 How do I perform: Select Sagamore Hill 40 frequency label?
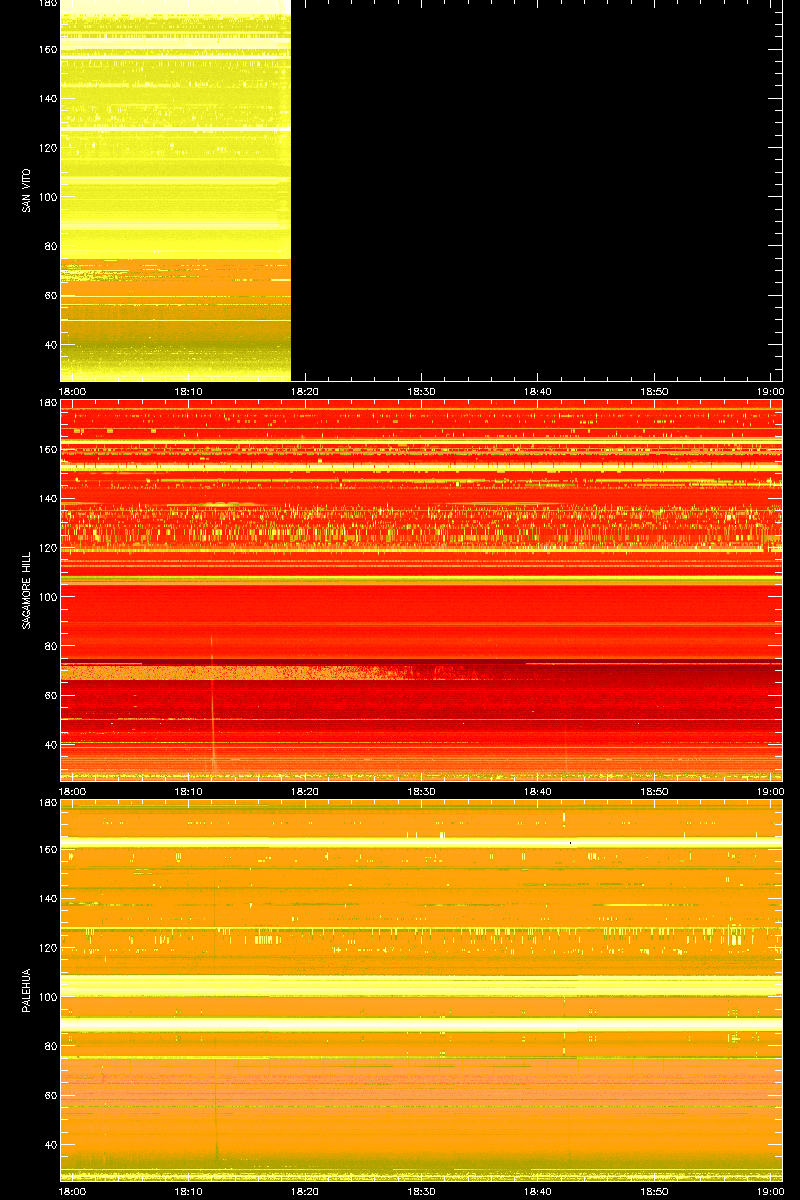coord(50,744)
